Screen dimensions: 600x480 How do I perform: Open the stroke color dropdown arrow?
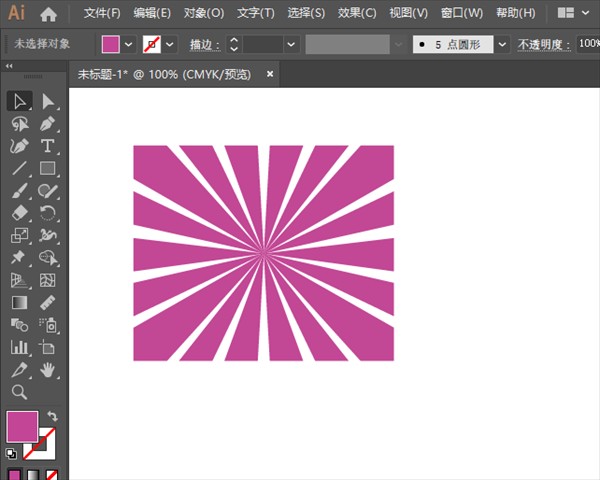click(170, 45)
